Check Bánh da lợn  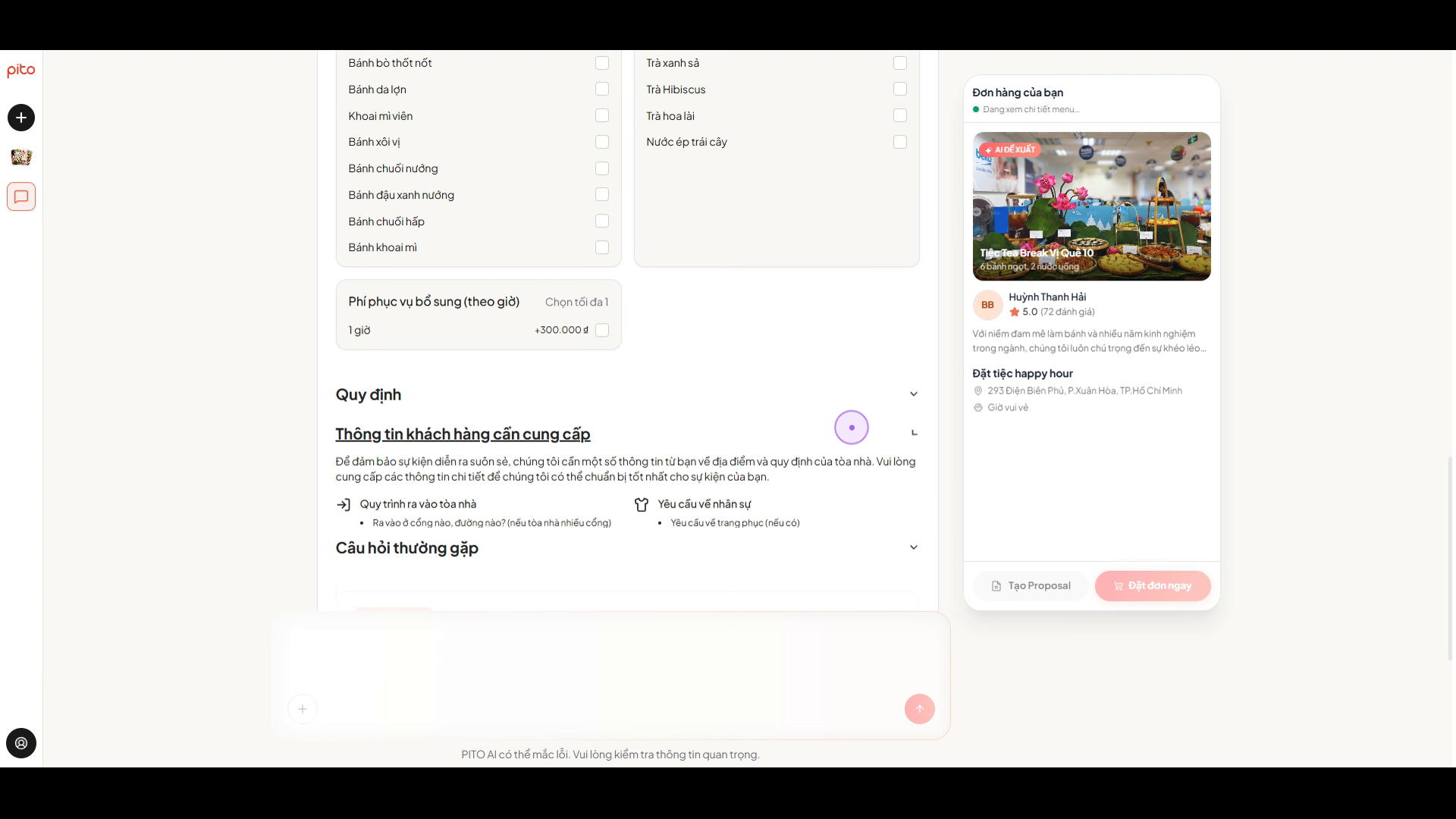[602, 89]
